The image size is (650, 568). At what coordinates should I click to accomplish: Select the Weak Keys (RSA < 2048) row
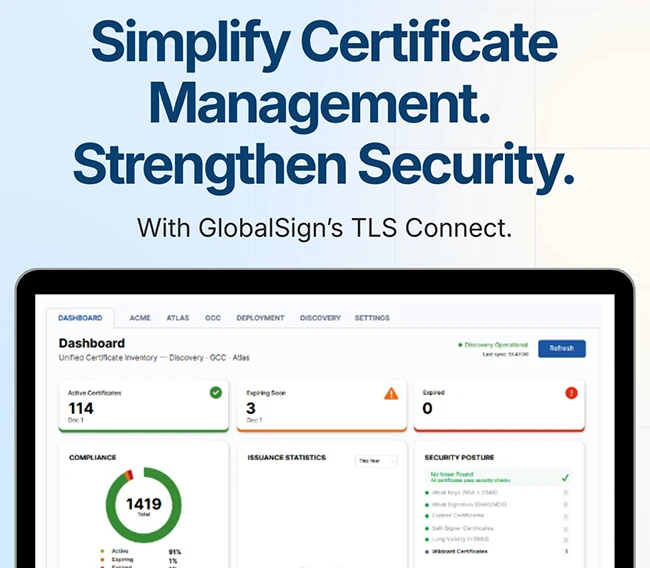(497, 493)
